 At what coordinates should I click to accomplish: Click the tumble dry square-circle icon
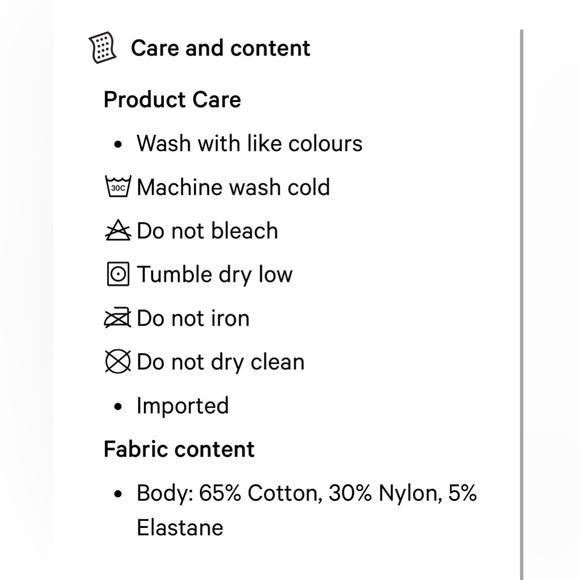tap(118, 274)
